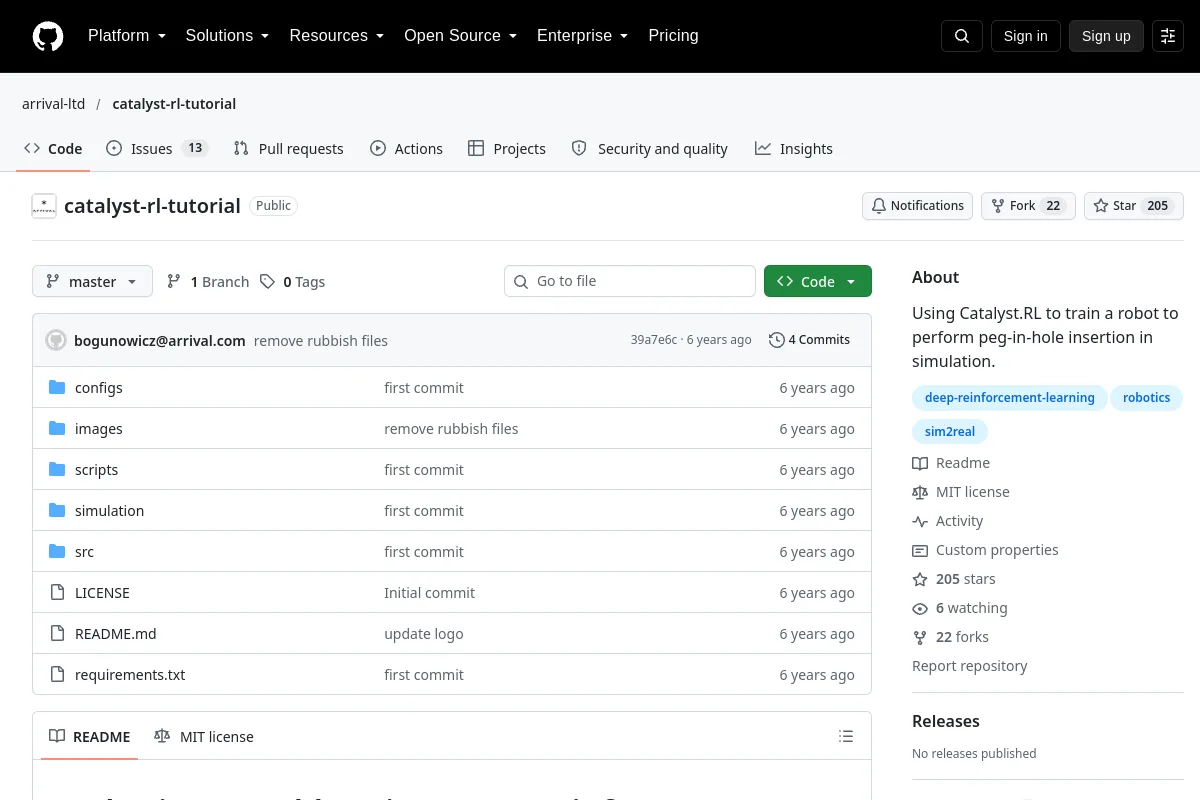Click the images folder icon

coord(57,429)
